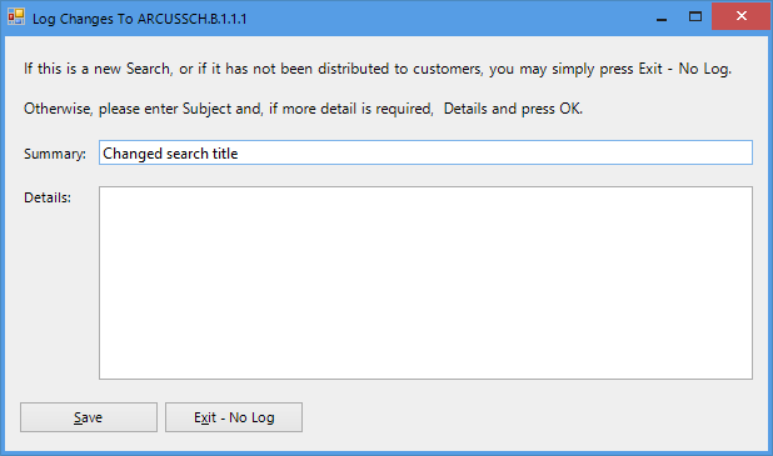773x456 pixels.
Task: Click the Summary label
Action: click(x=55, y=154)
